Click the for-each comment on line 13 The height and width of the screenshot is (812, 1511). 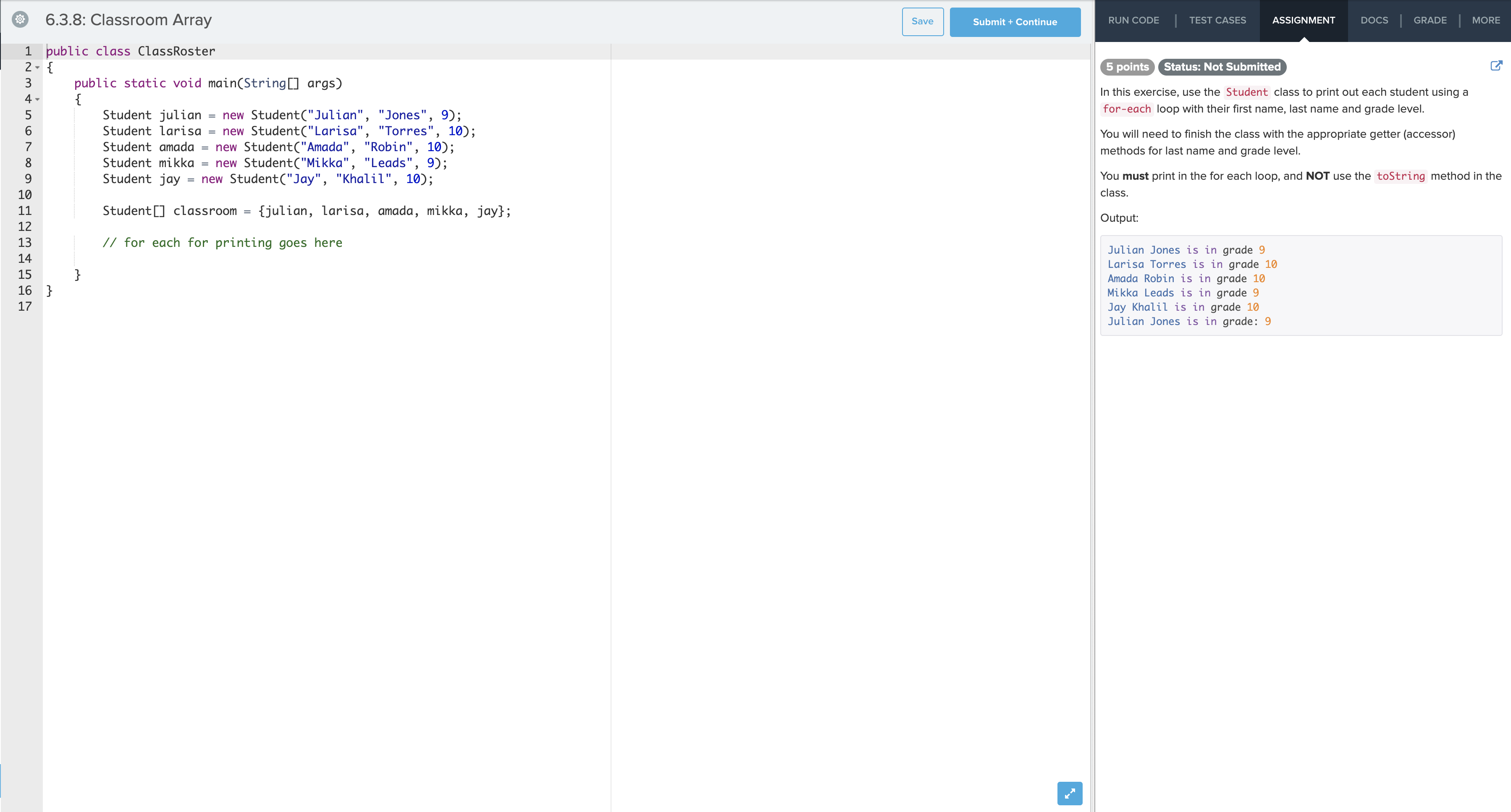click(223, 242)
